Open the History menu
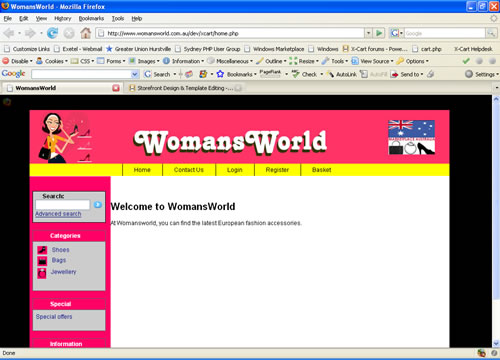Image resolution: width=500 pixels, height=360 pixels. pos(63,18)
